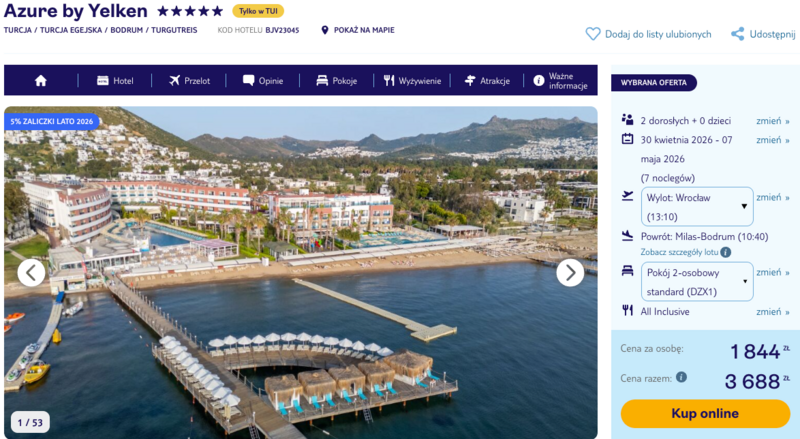
Task: Click the flight details info icon
Action: (726, 252)
